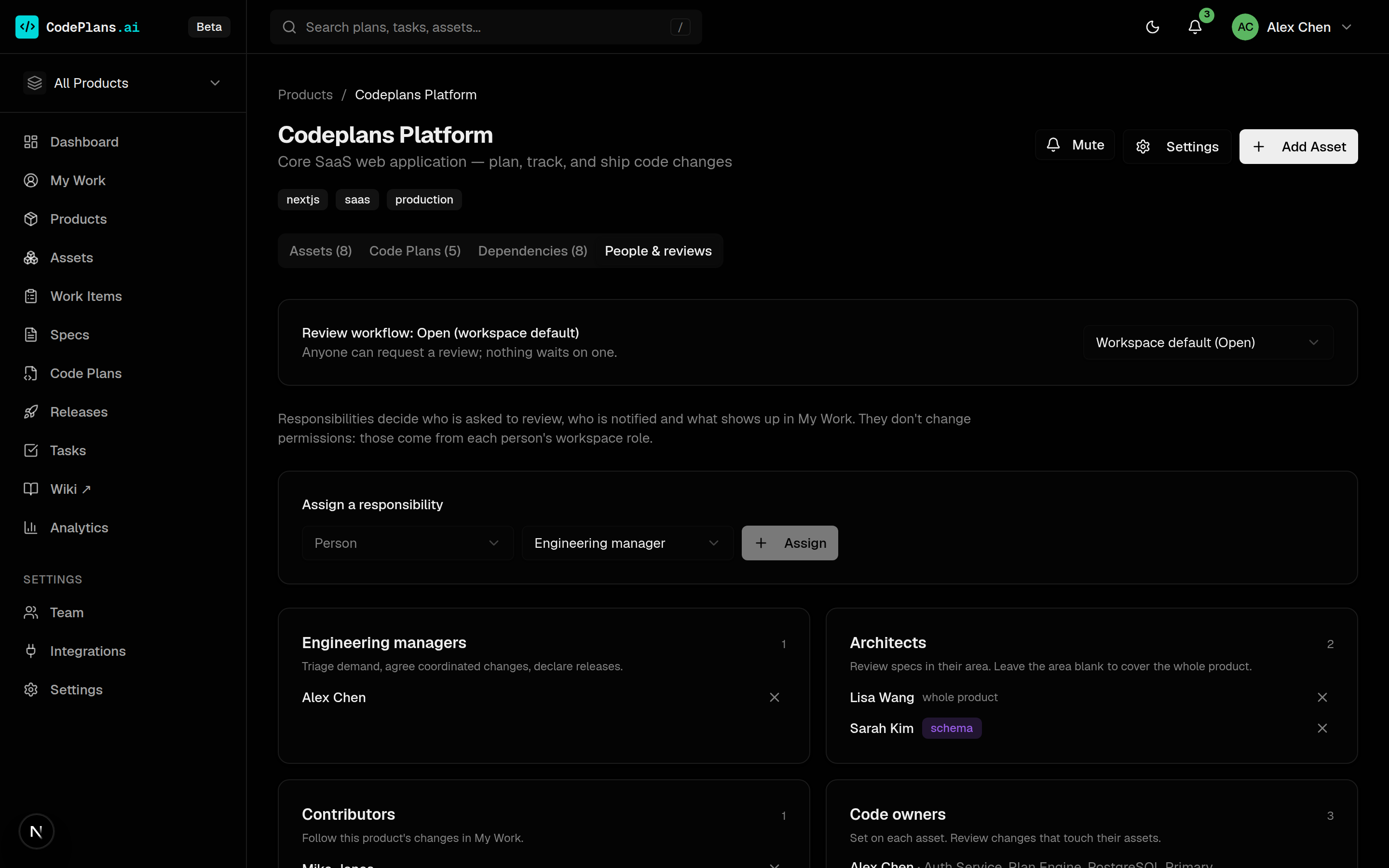Image resolution: width=1389 pixels, height=868 pixels.
Task: Click the round N button at bottom left
Action: tap(36, 831)
